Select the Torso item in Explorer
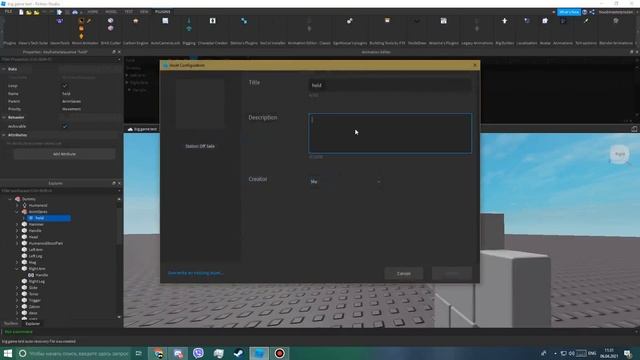 (33, 294)
